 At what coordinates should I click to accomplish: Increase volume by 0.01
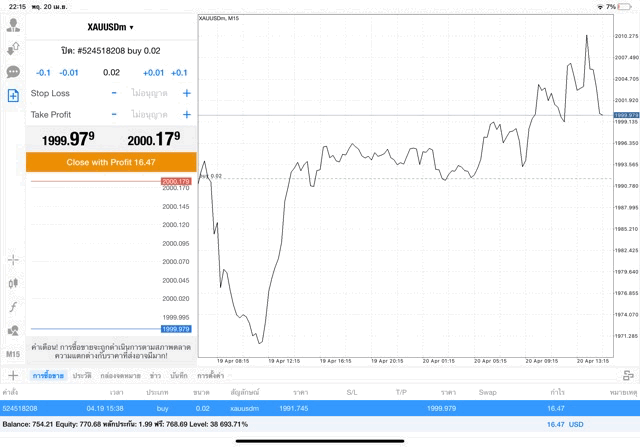[x=153, y=73]
